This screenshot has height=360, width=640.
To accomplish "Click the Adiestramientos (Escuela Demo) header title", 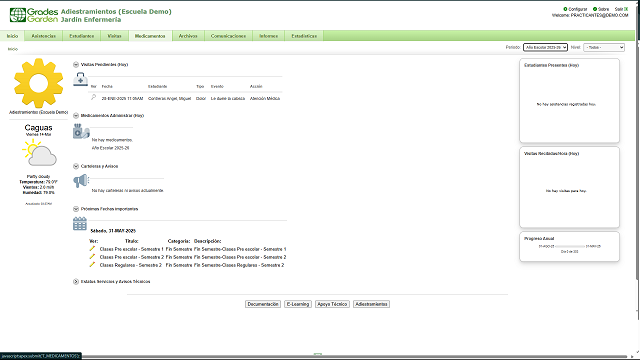I will [116, 11].
